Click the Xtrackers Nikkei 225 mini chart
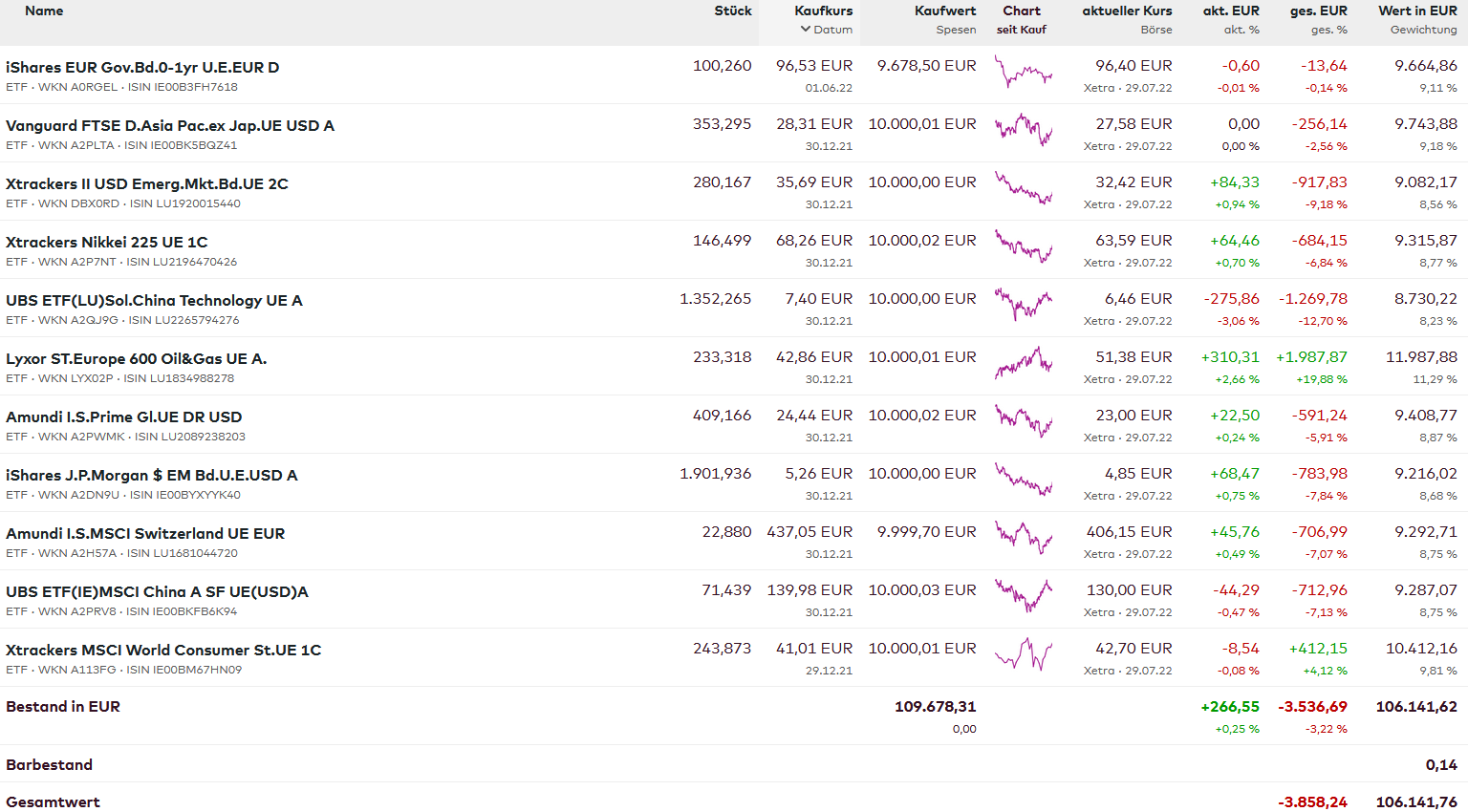Image resolution: width=1468 pixels, height=812 pixels. pos(1023,247)
